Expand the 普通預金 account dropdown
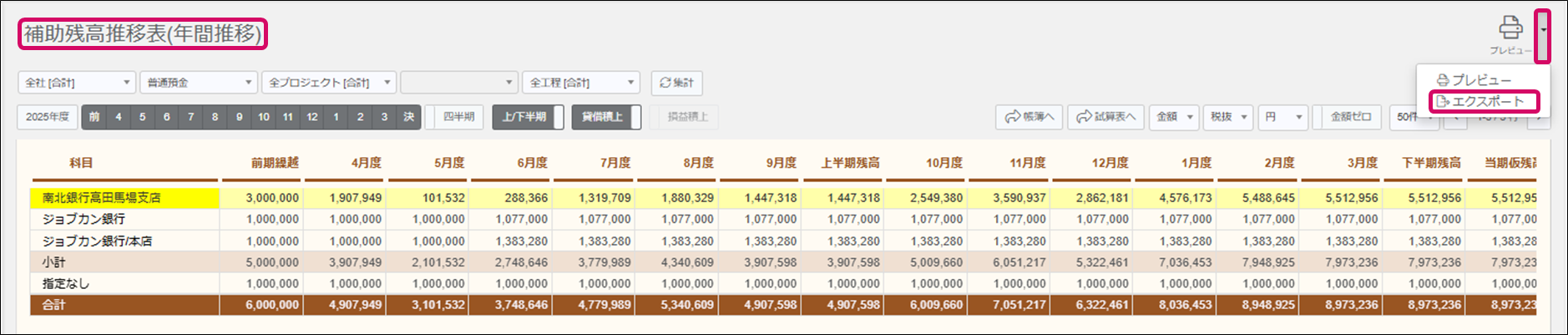1568x335 pixels. (199, 83)
